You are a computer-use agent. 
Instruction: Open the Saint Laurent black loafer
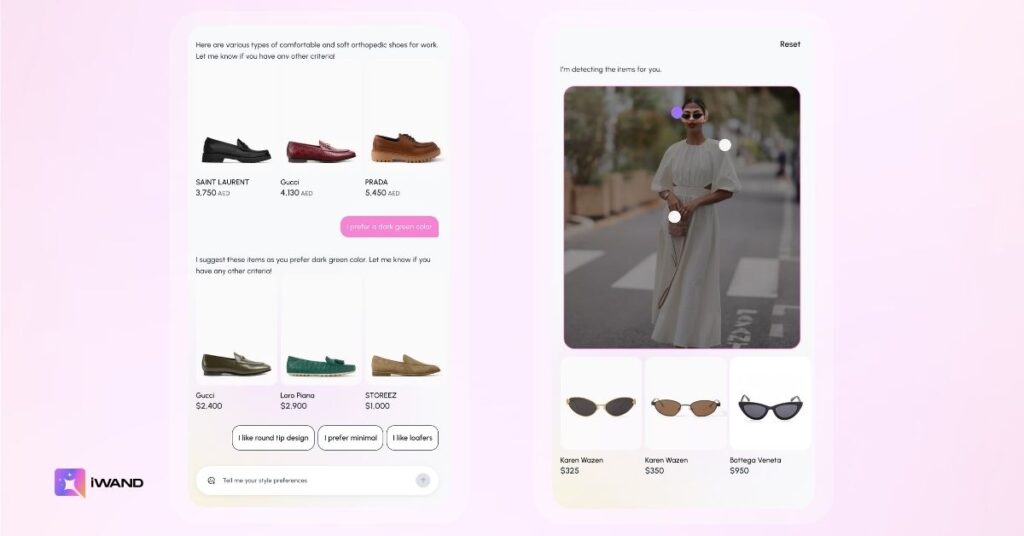point(236,150)
